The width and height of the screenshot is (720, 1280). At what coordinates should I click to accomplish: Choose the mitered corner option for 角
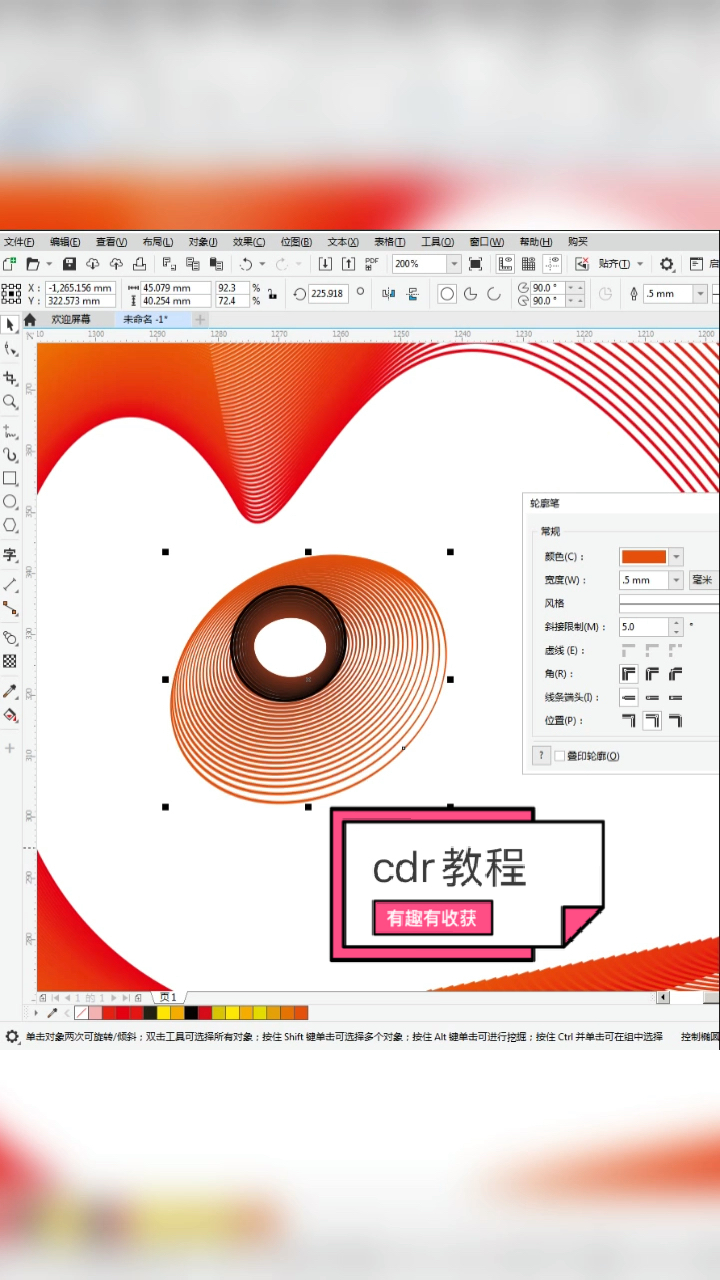(x=629, y=674)
